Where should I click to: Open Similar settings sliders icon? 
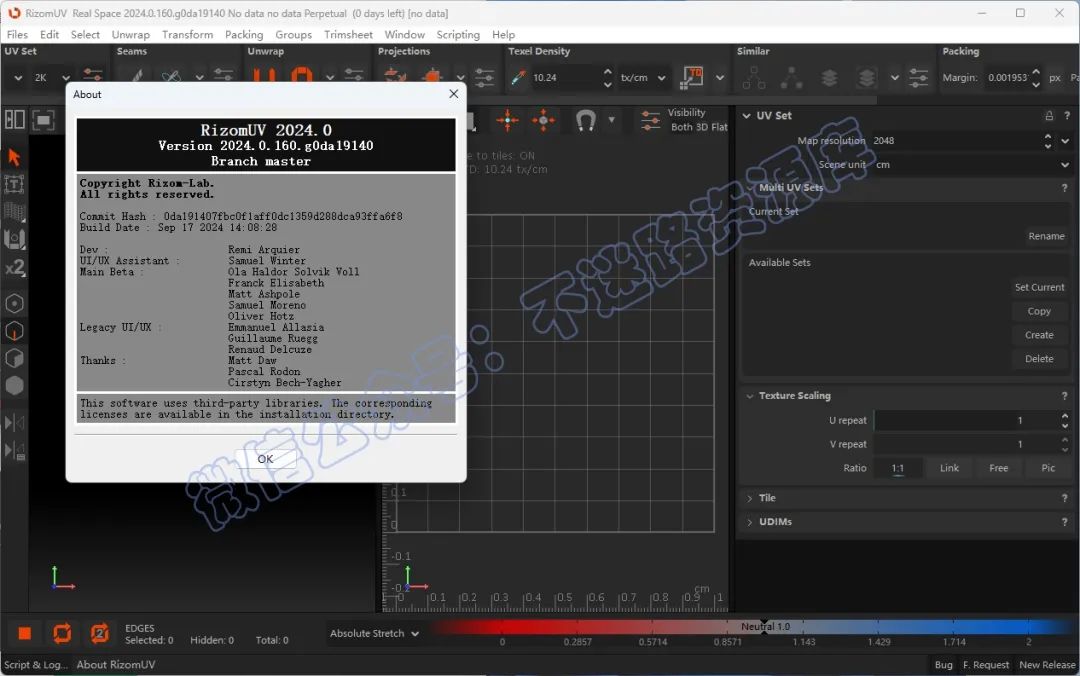[x=919, y=77]
